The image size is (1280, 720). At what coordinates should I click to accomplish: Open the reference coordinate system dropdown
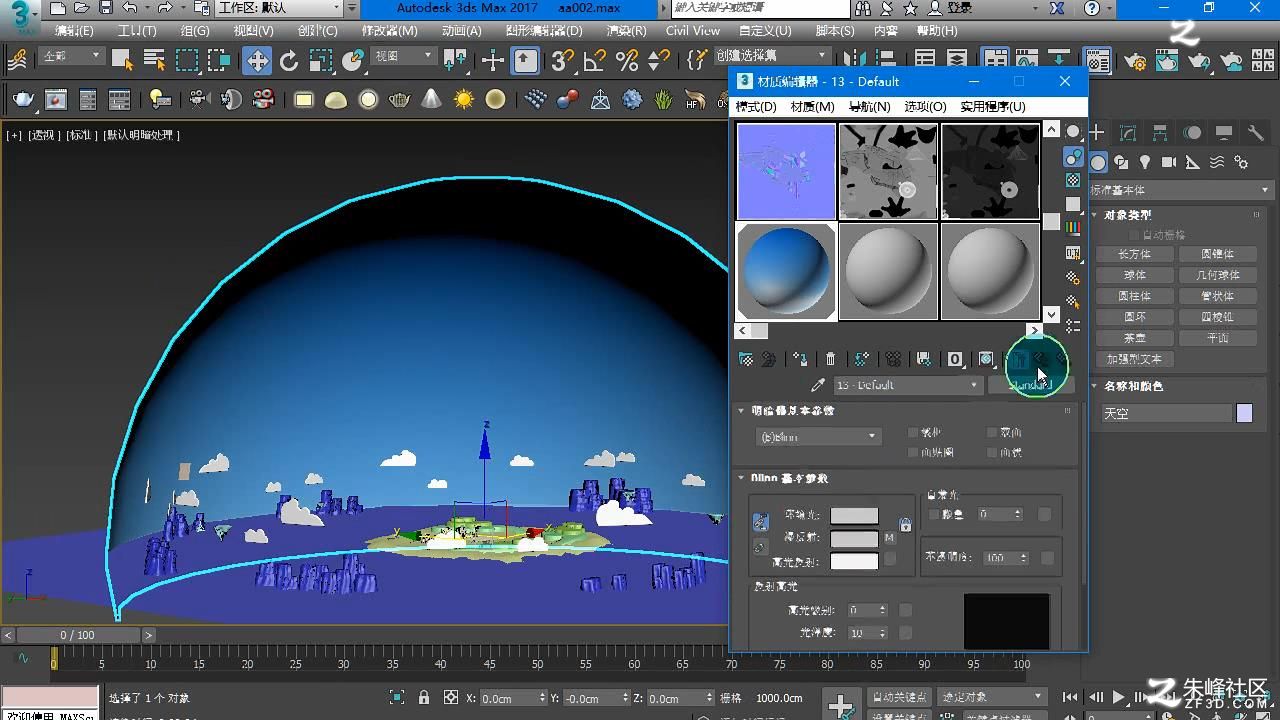coord(404,57)
